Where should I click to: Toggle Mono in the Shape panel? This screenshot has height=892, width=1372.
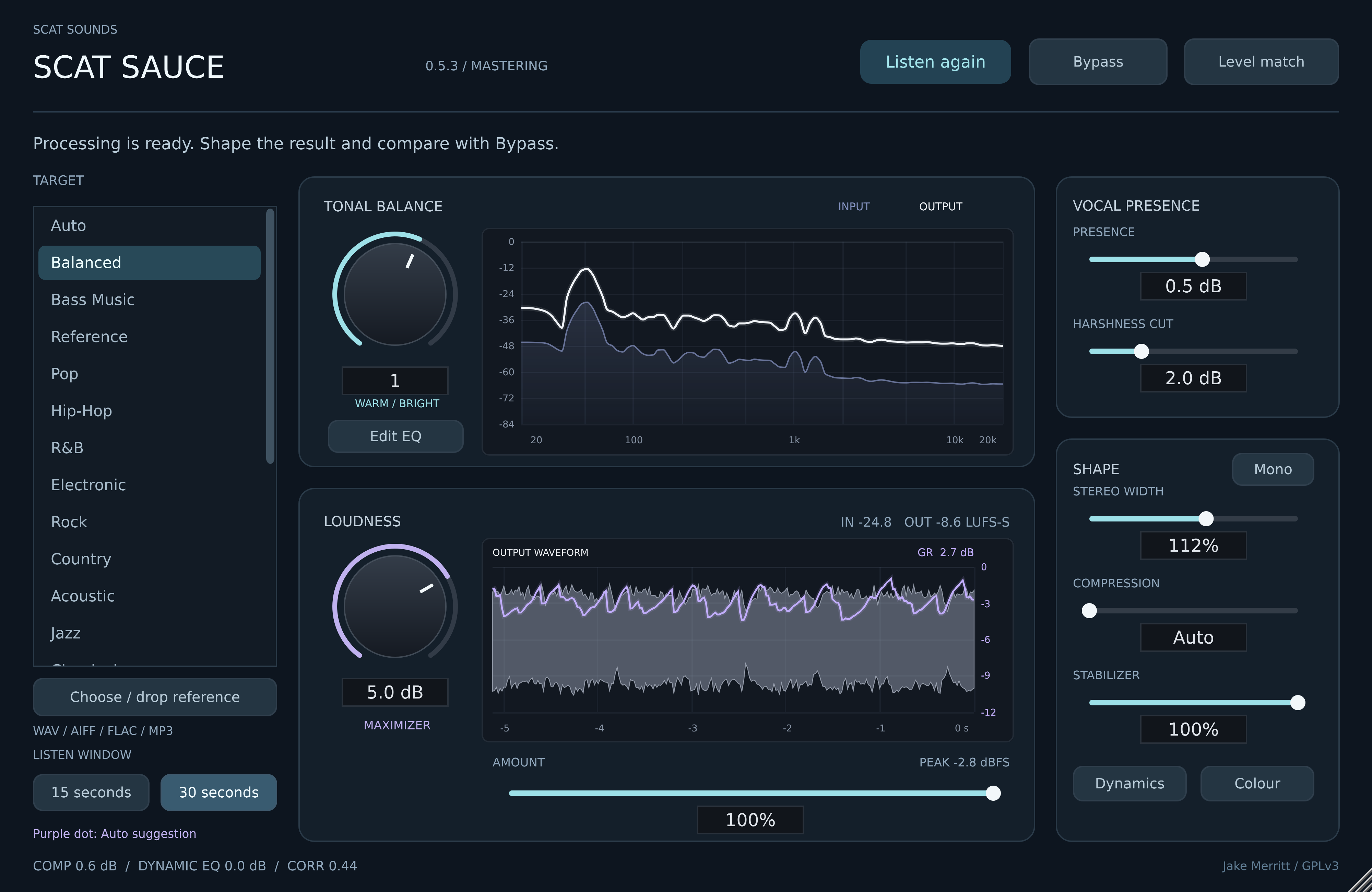tap(1273, 469)
